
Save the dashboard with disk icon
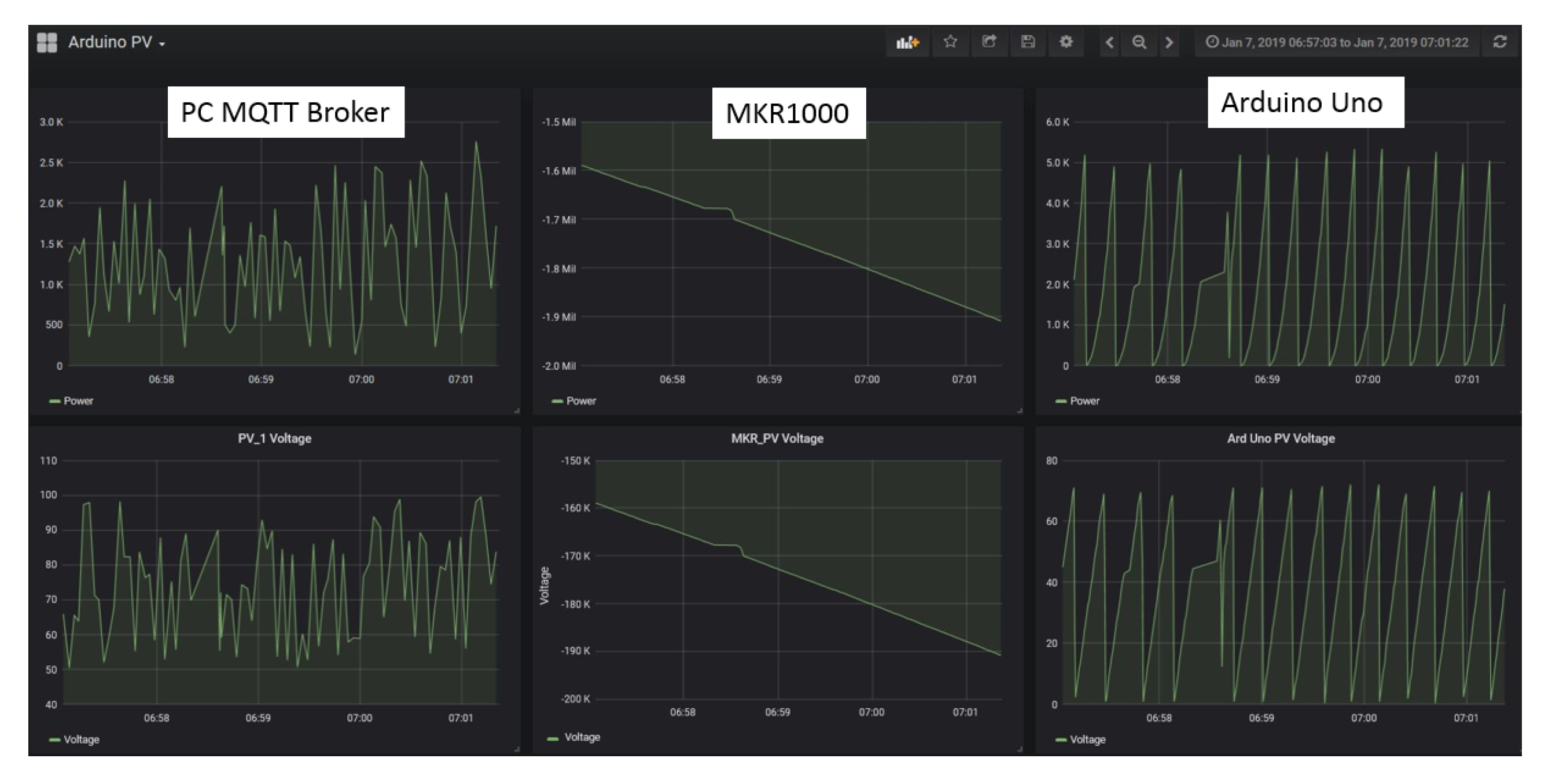(x=1028, y=42)
